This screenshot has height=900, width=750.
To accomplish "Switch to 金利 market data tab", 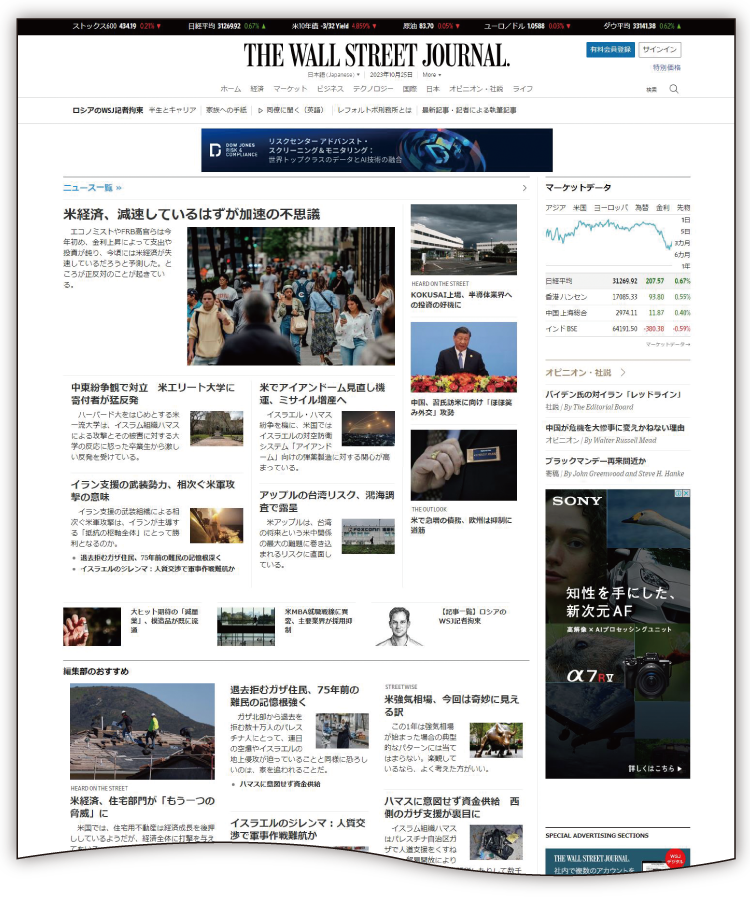I will coord(663,208).
